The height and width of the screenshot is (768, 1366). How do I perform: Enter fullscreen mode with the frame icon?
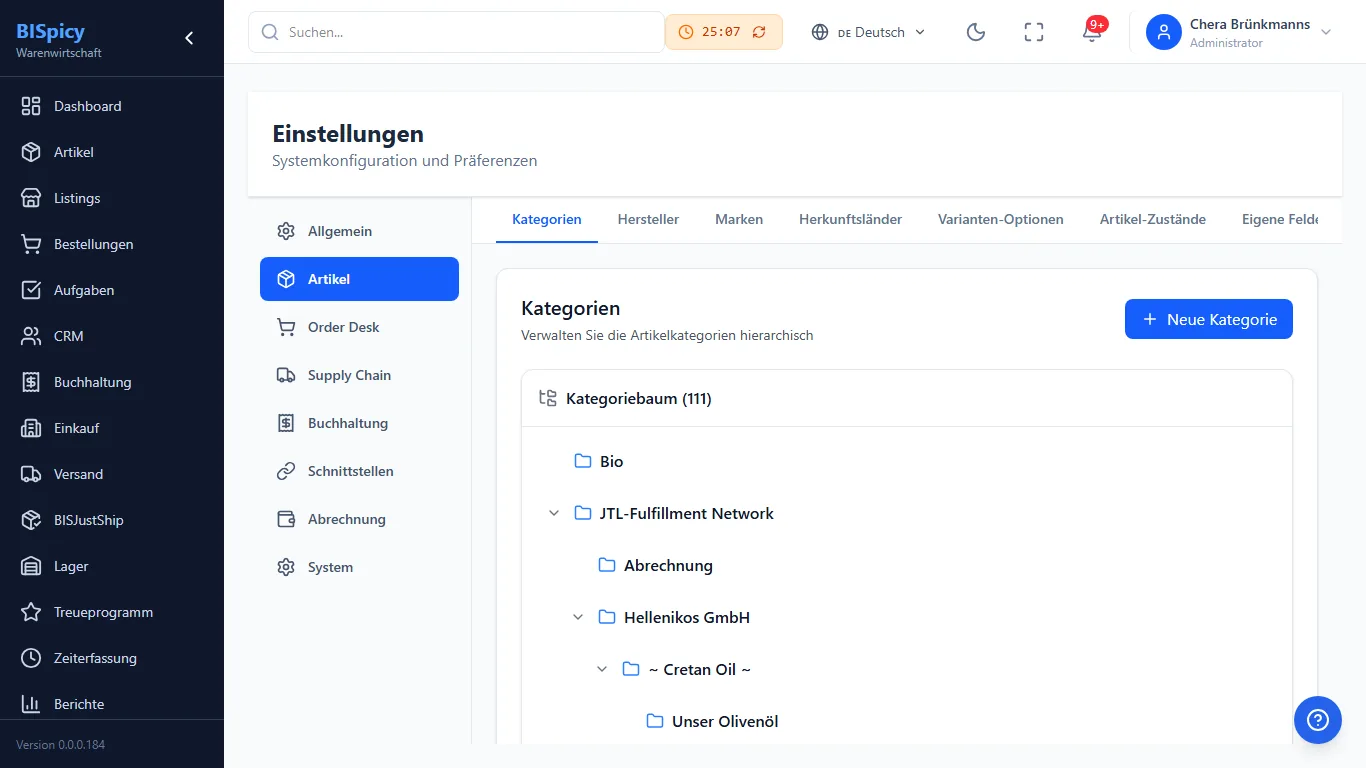1034,32
